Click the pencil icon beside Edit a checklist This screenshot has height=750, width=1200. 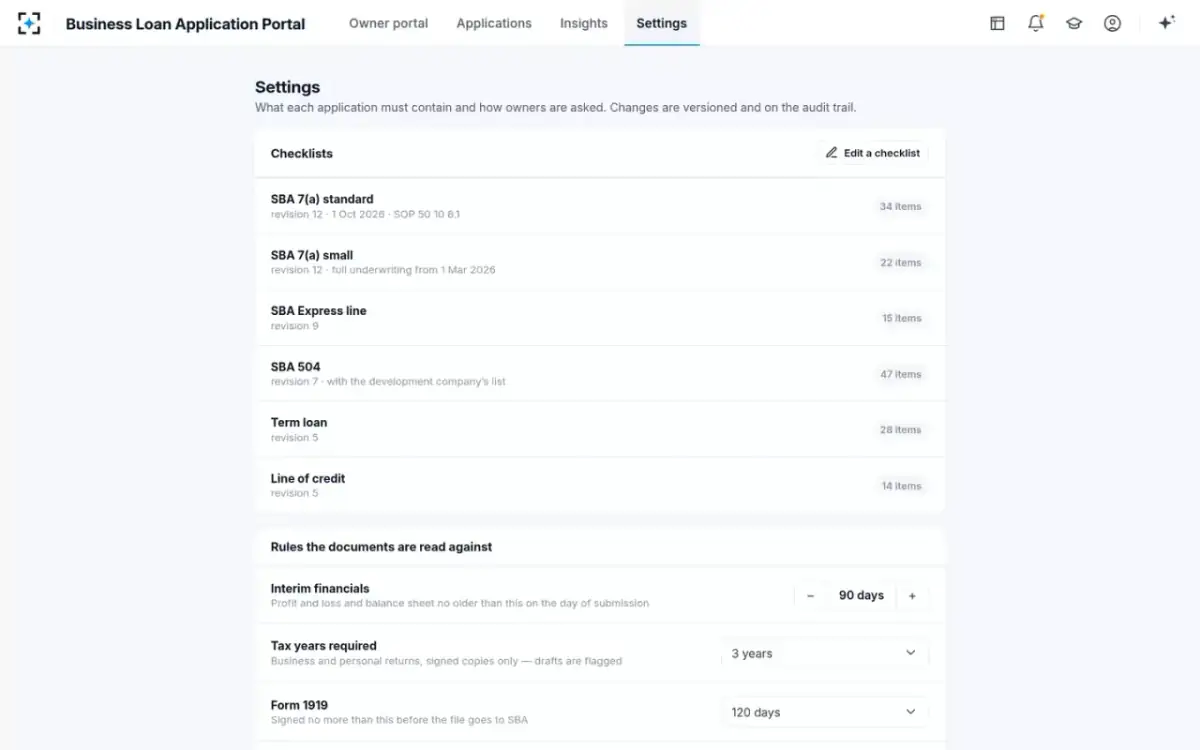[831, 153]
